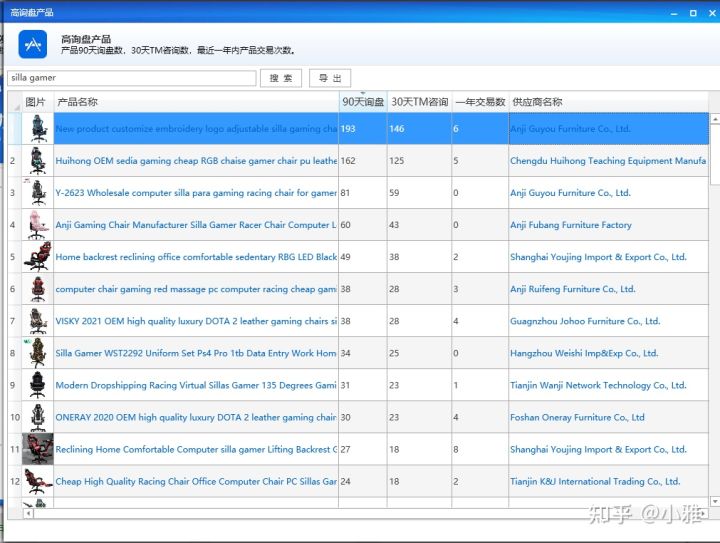Minimize the 高询盘产品 window
Image resolution: width=720 pixels, height=543 pixels.
pos(674,13)
